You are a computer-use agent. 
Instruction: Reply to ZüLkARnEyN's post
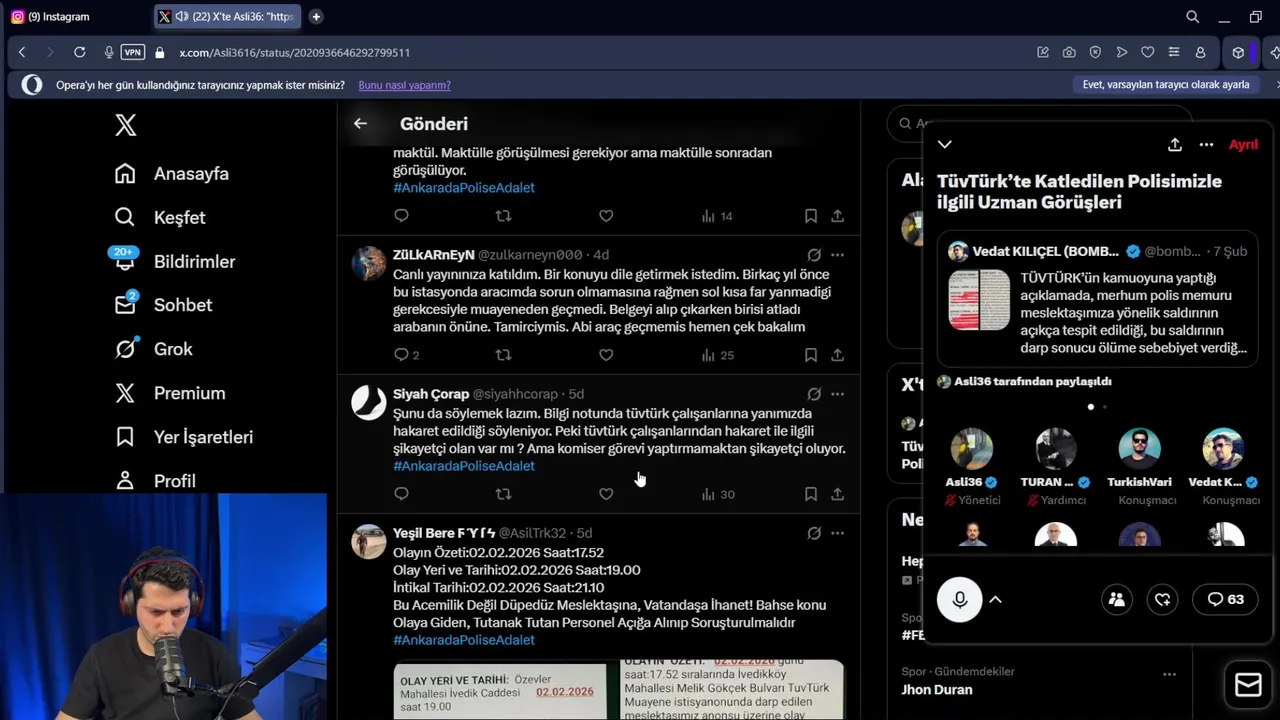point(401,355)
